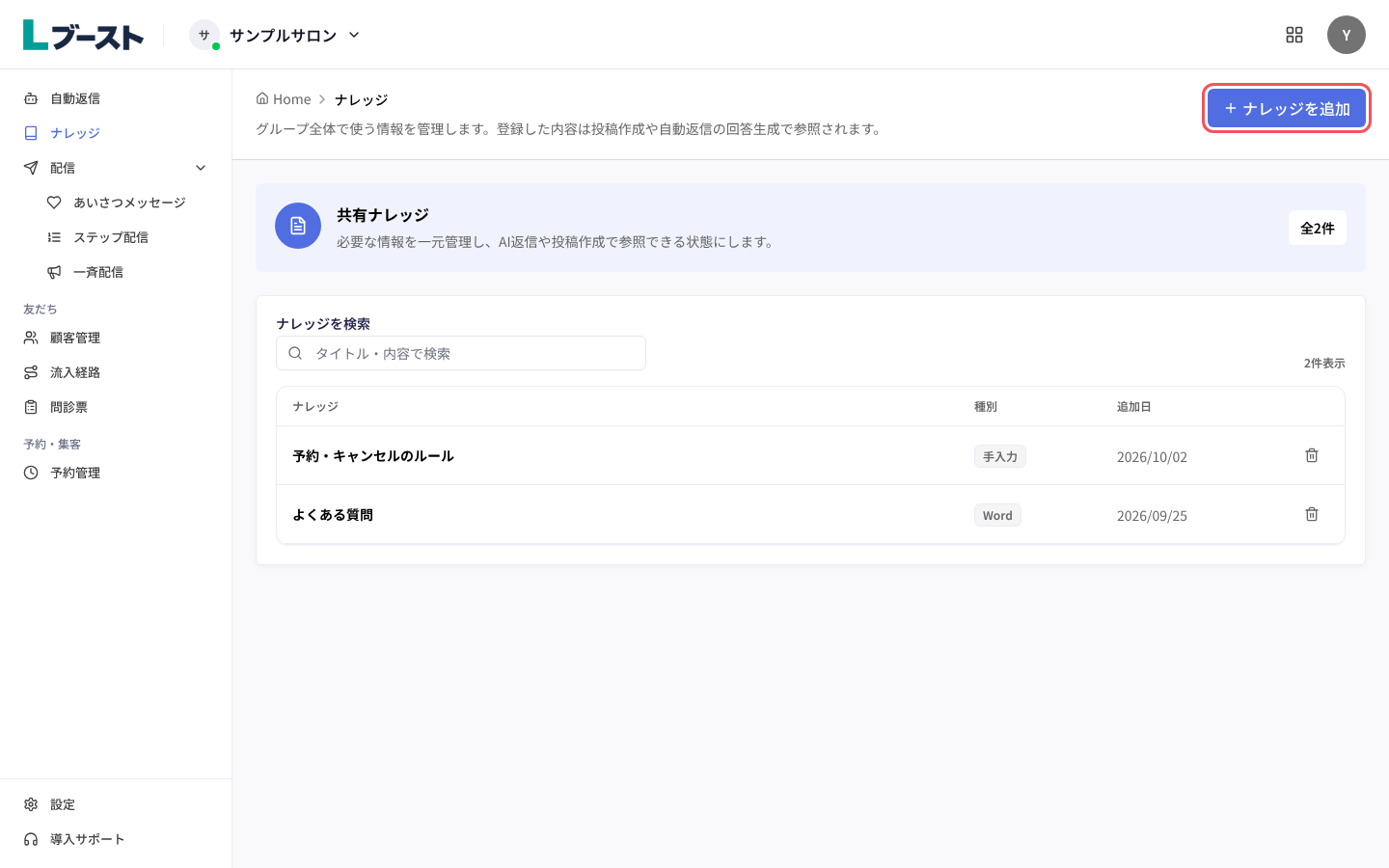This screenshot has height=868, width=1389.
Task: Click the 自動返信 robot icon
Action: 31,98
